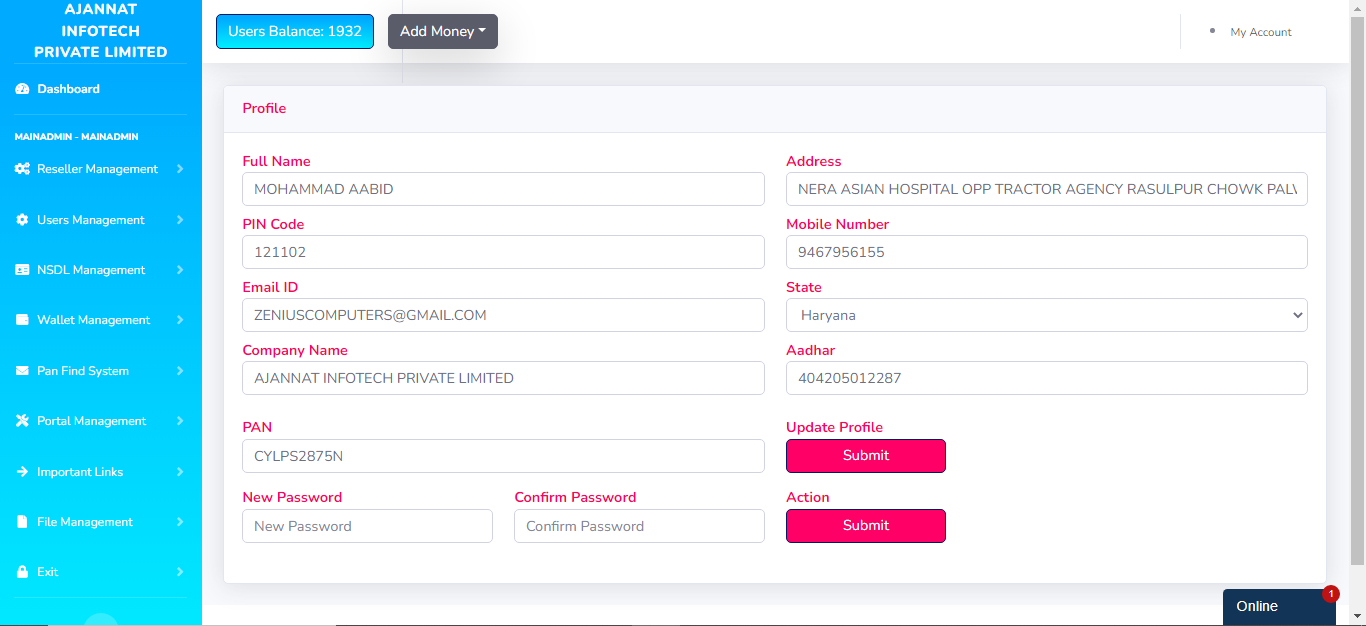Open Important Links in the sidebar

[x=80, y=472]
